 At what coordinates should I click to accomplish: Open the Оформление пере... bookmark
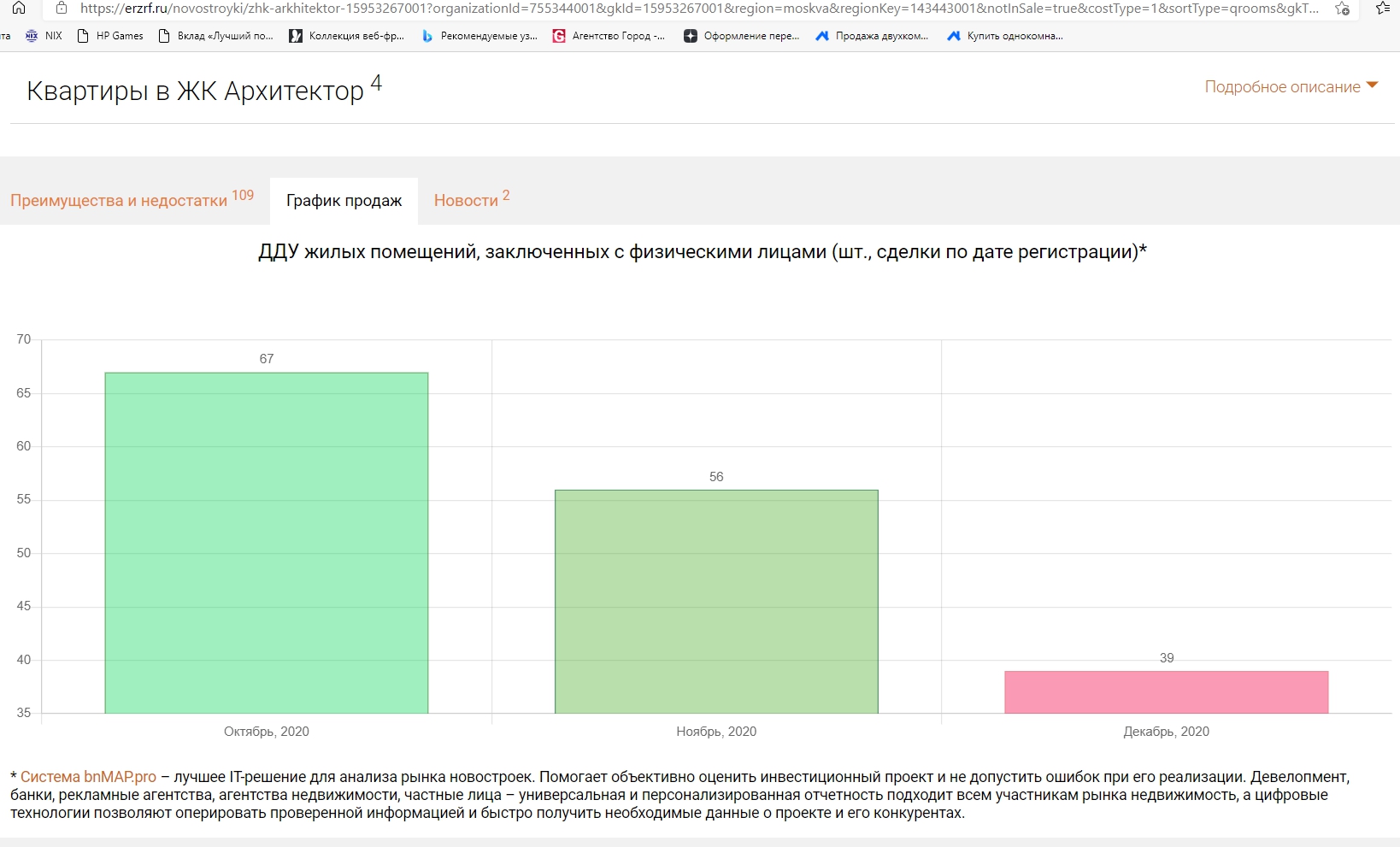point(742,36)
